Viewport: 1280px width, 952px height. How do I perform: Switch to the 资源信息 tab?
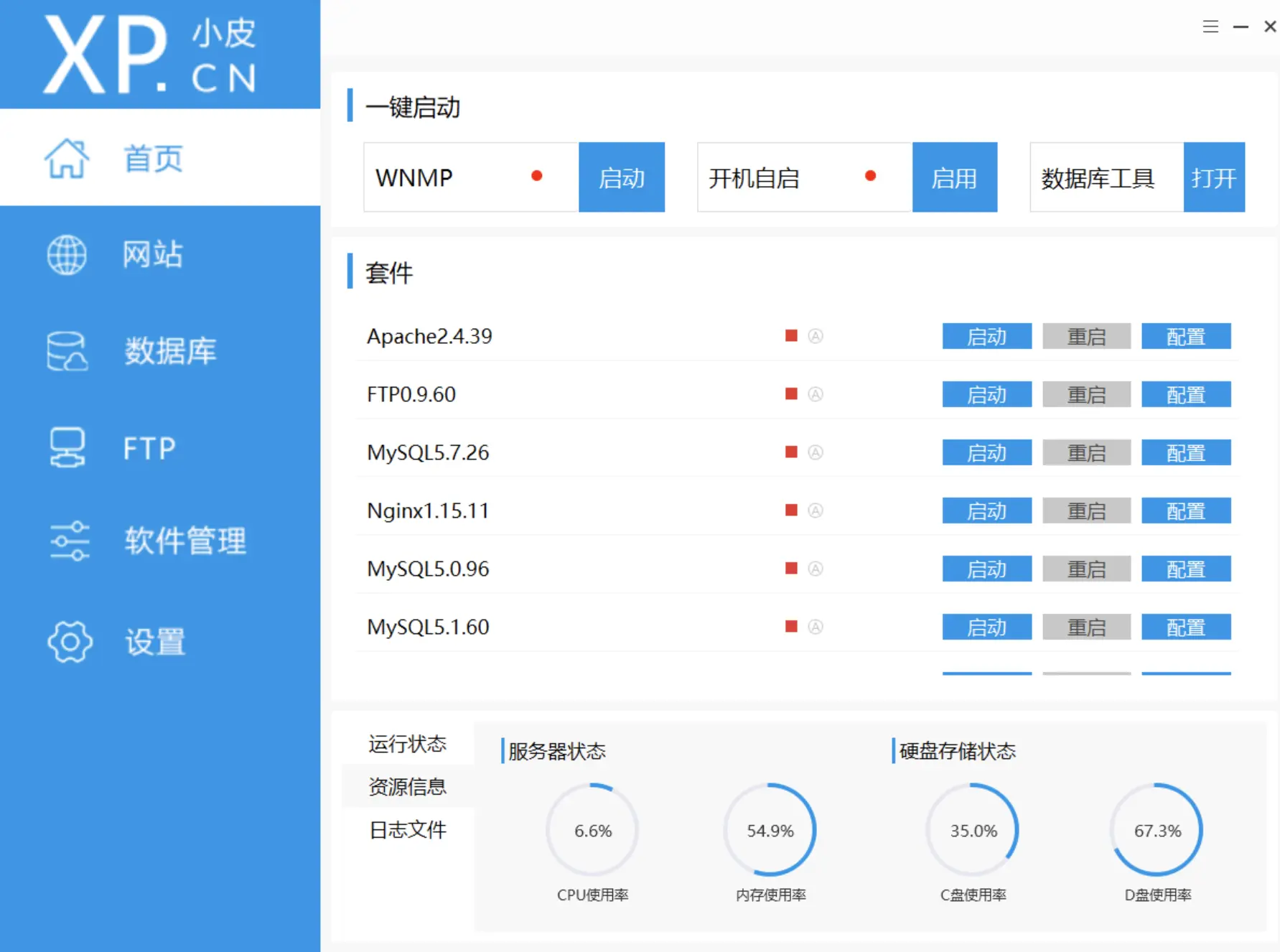(x=408, y=787)
